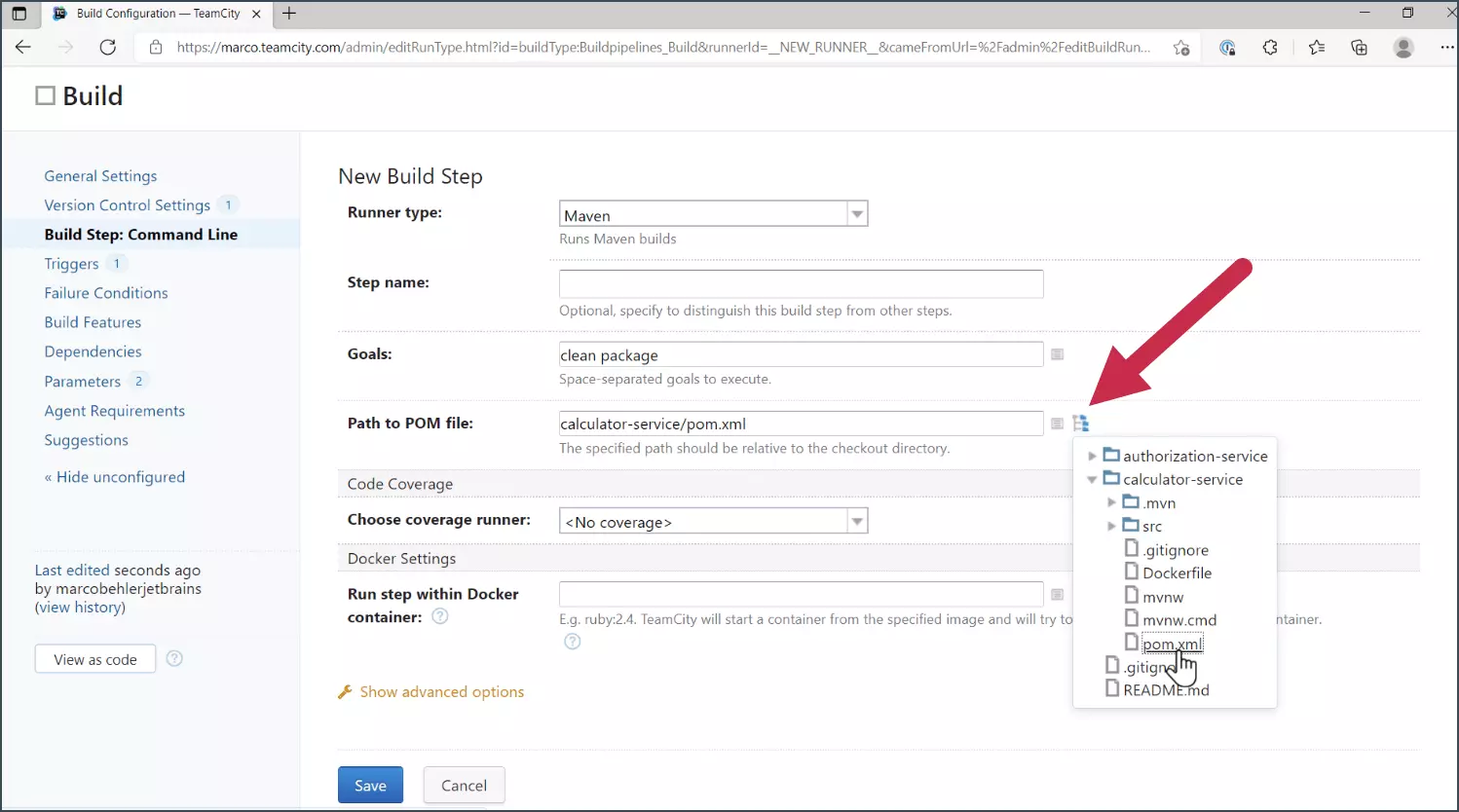The height and width of the screenshot is (812, 1459).
Task: Click the browser refresh icon
Action: 108,47
